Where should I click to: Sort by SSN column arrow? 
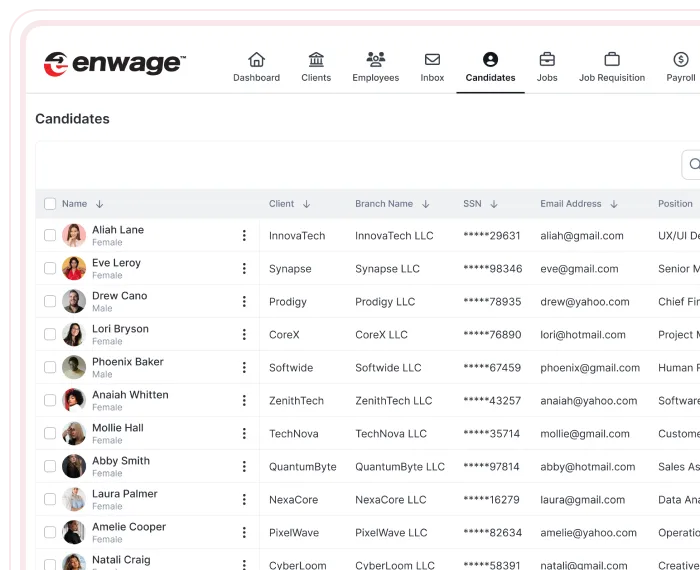(494, 204)
